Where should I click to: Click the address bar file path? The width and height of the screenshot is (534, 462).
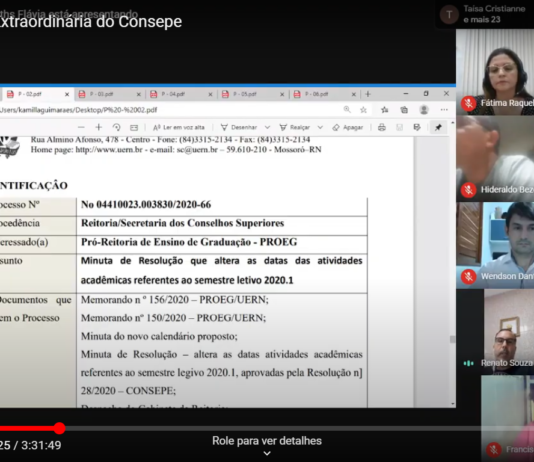point(78,110)
